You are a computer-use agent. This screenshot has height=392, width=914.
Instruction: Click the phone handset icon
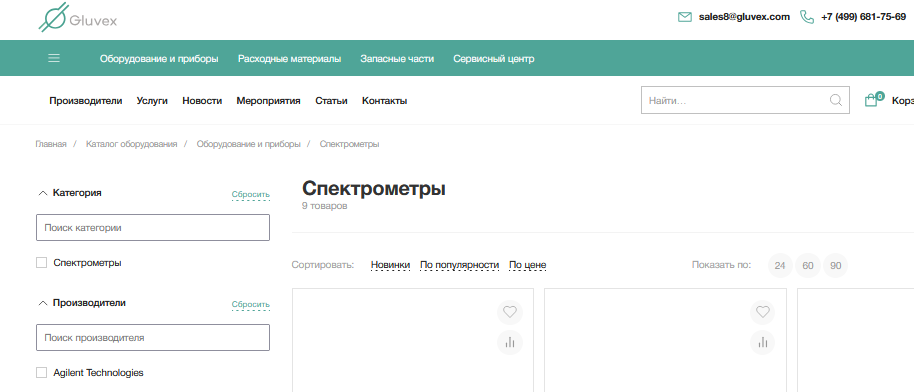pos(807,17)
